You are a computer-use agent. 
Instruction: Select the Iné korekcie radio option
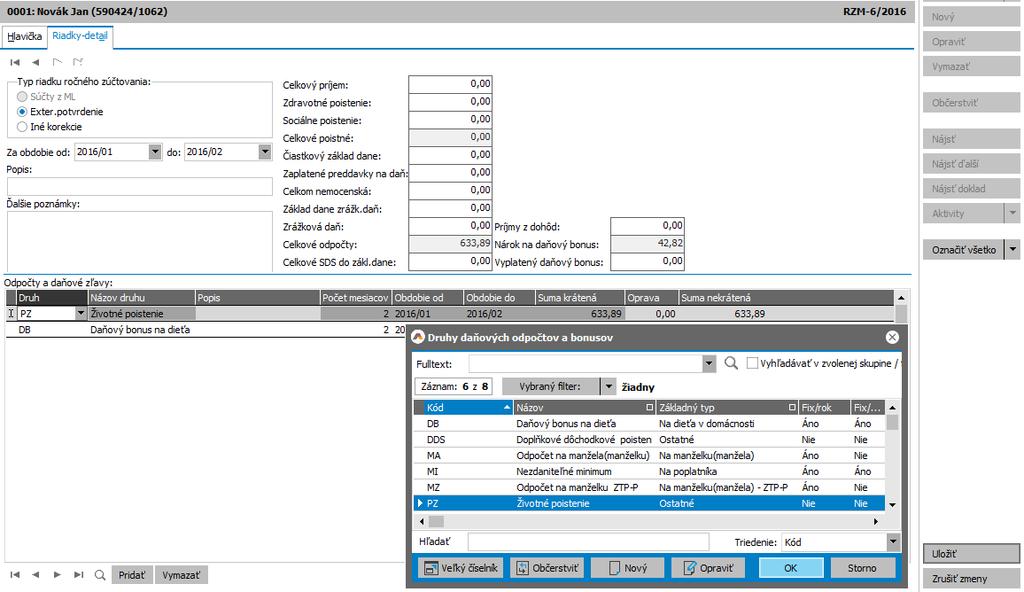point(22,127)
